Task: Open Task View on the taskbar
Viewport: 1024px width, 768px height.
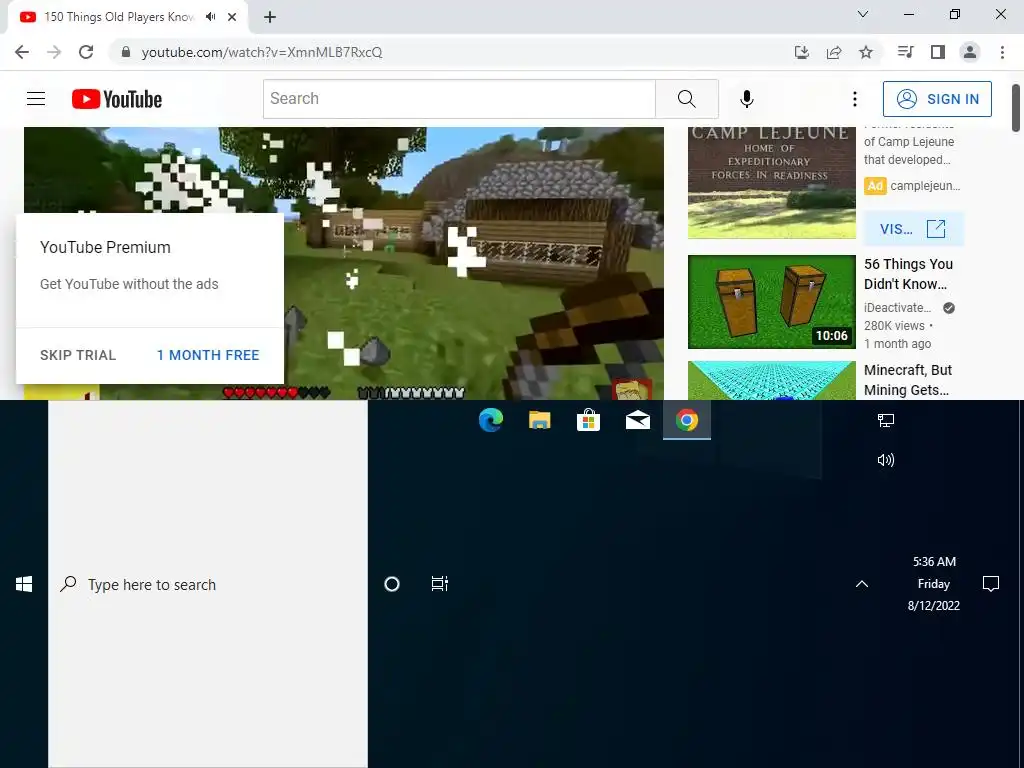Action: (x=440, y=584)
